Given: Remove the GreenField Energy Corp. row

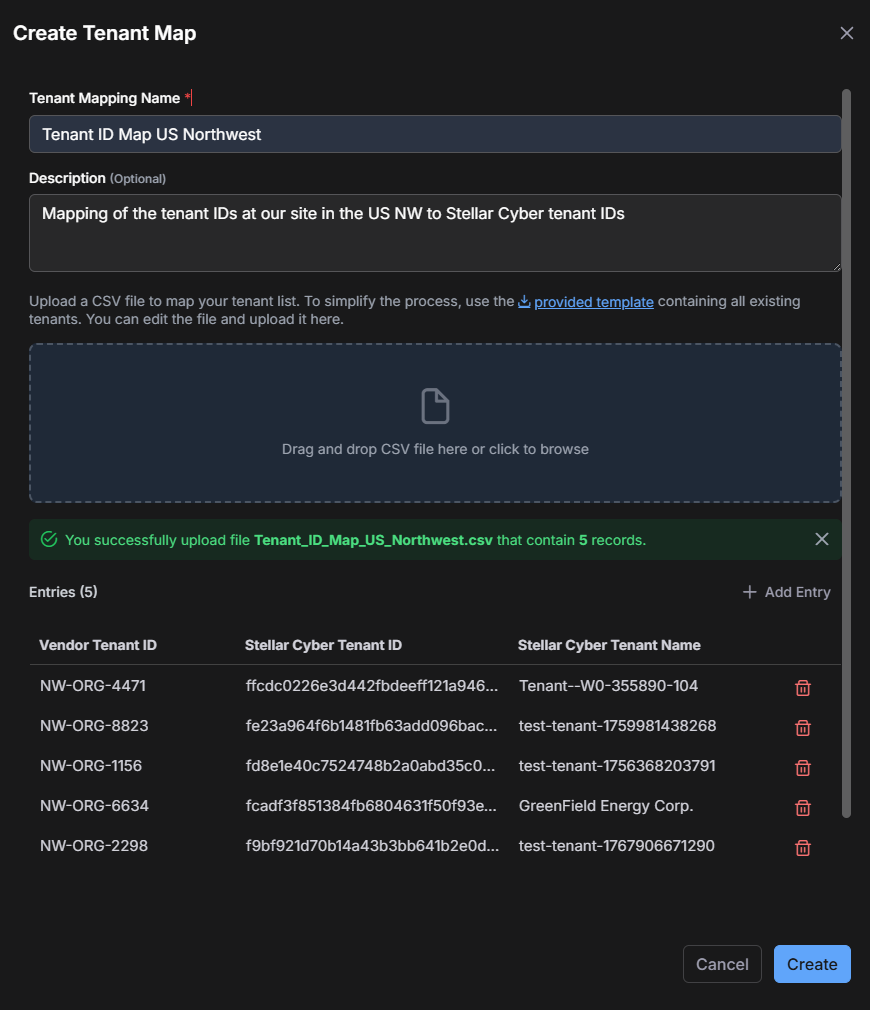Looking at the screenshot, I should click(x=802, y=807).
